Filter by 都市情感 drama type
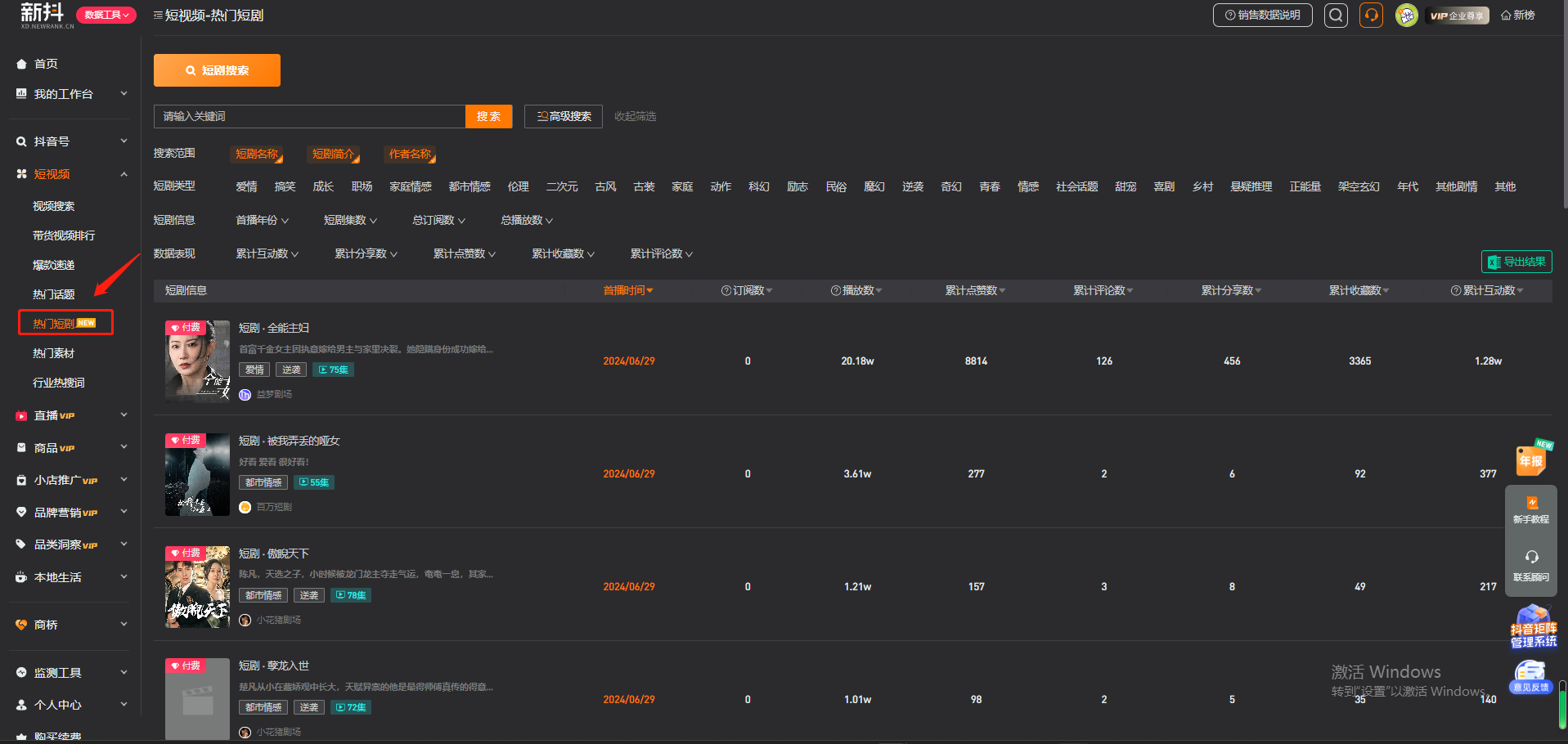The image size is (1568, 744). tap(470, 186)
